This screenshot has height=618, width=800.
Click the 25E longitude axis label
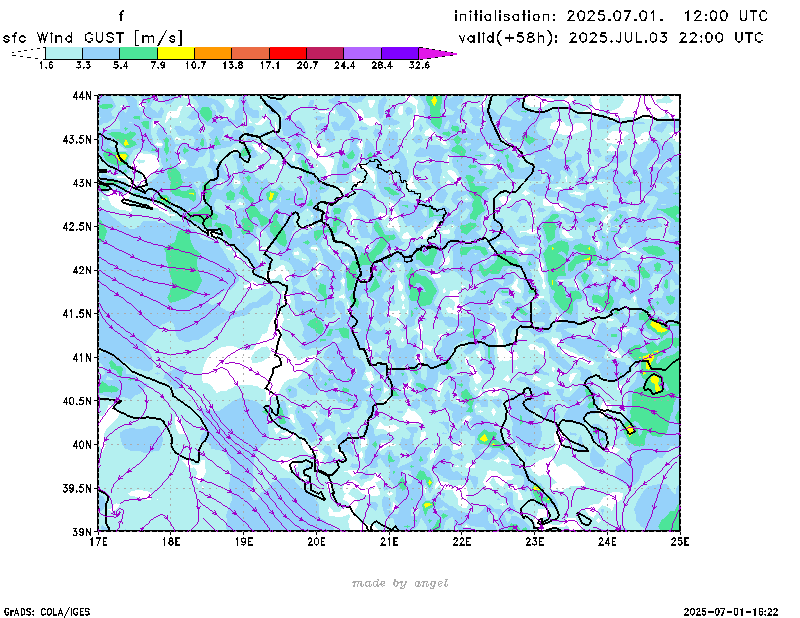click(680, 541)
